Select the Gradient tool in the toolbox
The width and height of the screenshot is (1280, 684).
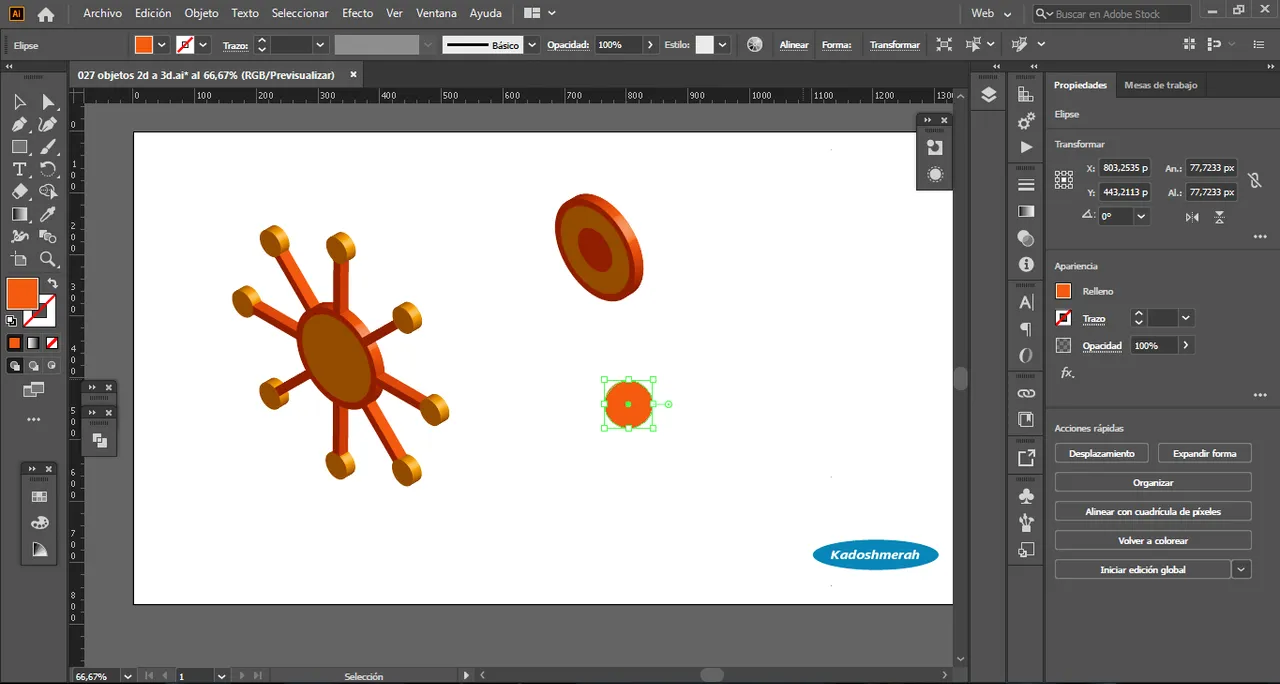[x=19, y=214]
